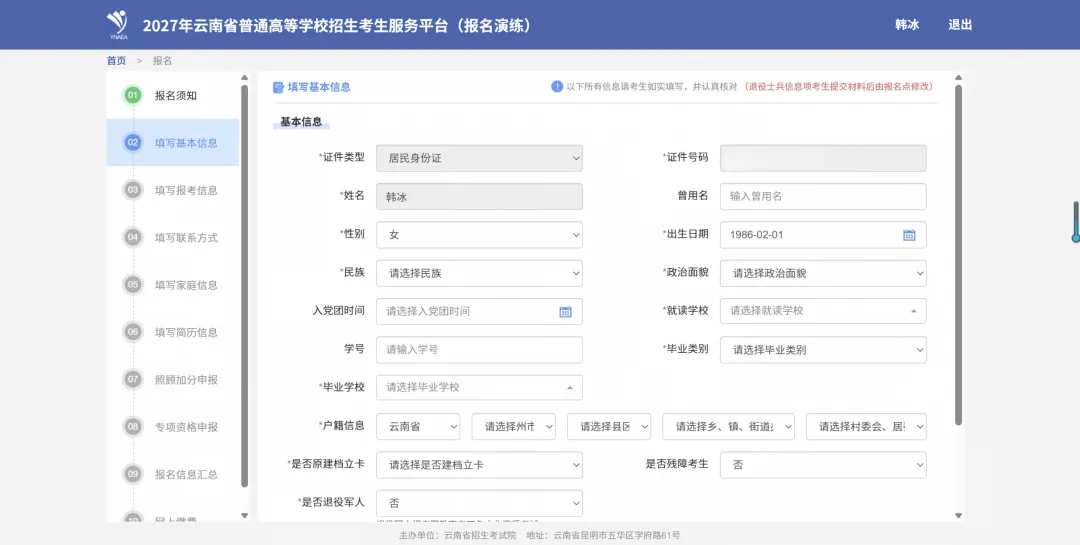Click the red 退役士兵 notice text
1080x545 pixels.
[840, 87]
